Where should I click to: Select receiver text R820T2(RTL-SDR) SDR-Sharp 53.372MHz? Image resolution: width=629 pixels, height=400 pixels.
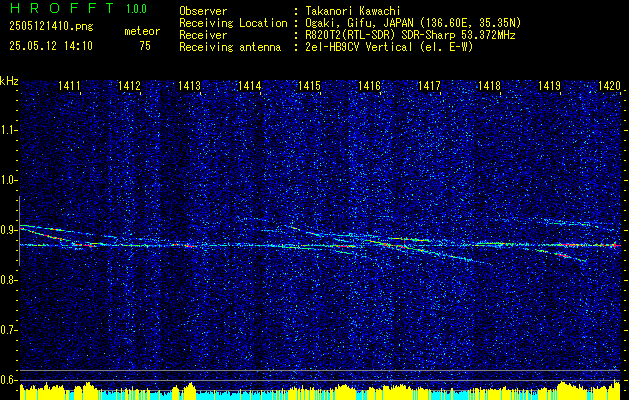[410, 35]
